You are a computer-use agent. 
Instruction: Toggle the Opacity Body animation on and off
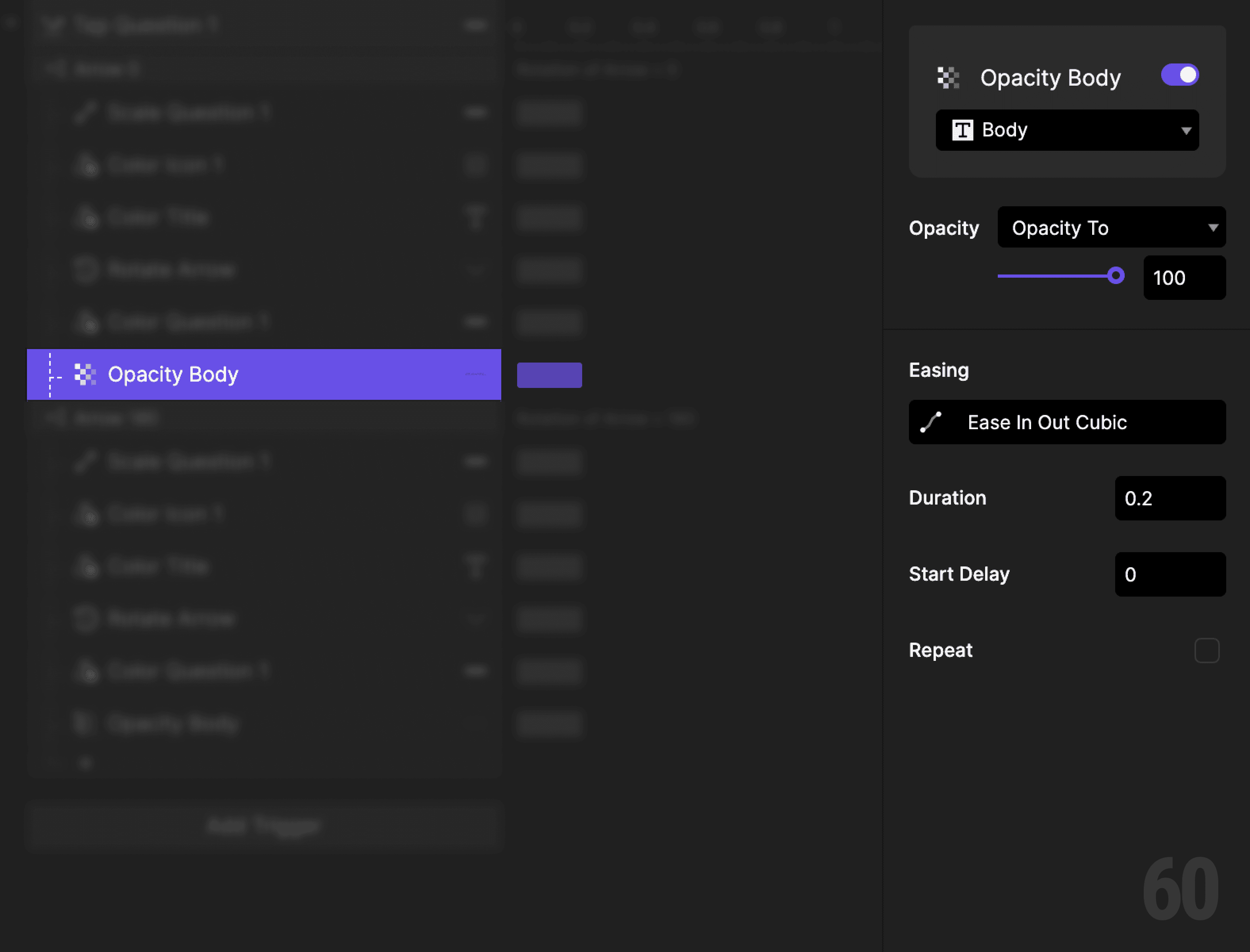coord(1180,74)
